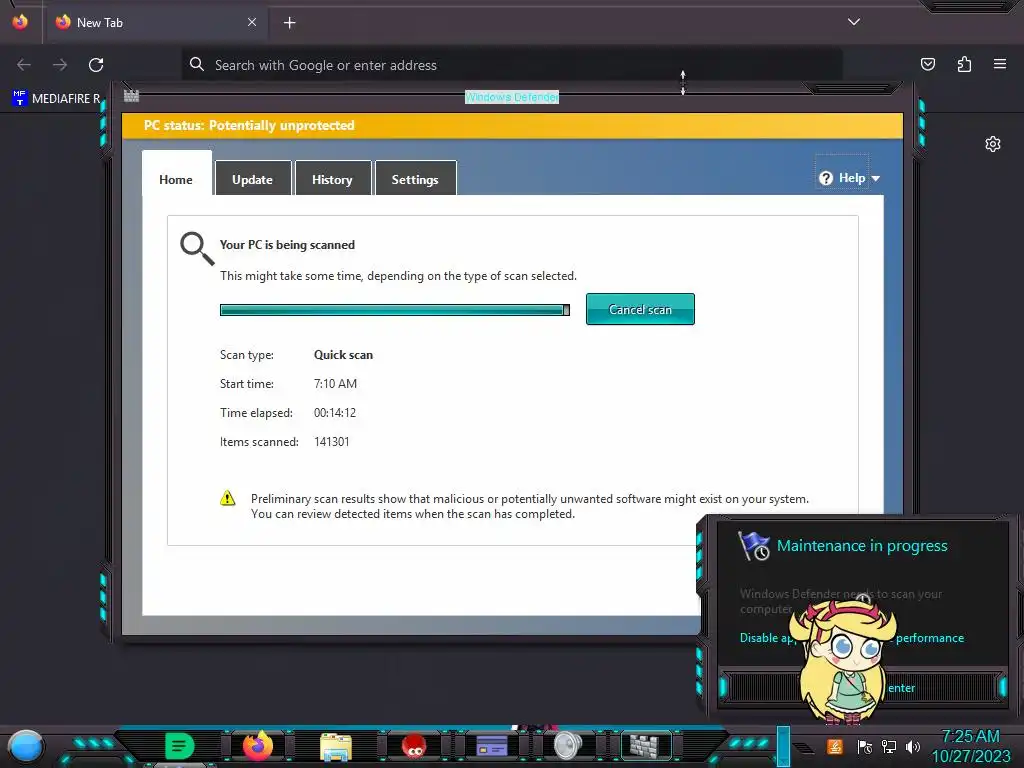Open the Firefox hamburger application menu
This screenshot has height=768, width=1024.
click(1000, 64)
